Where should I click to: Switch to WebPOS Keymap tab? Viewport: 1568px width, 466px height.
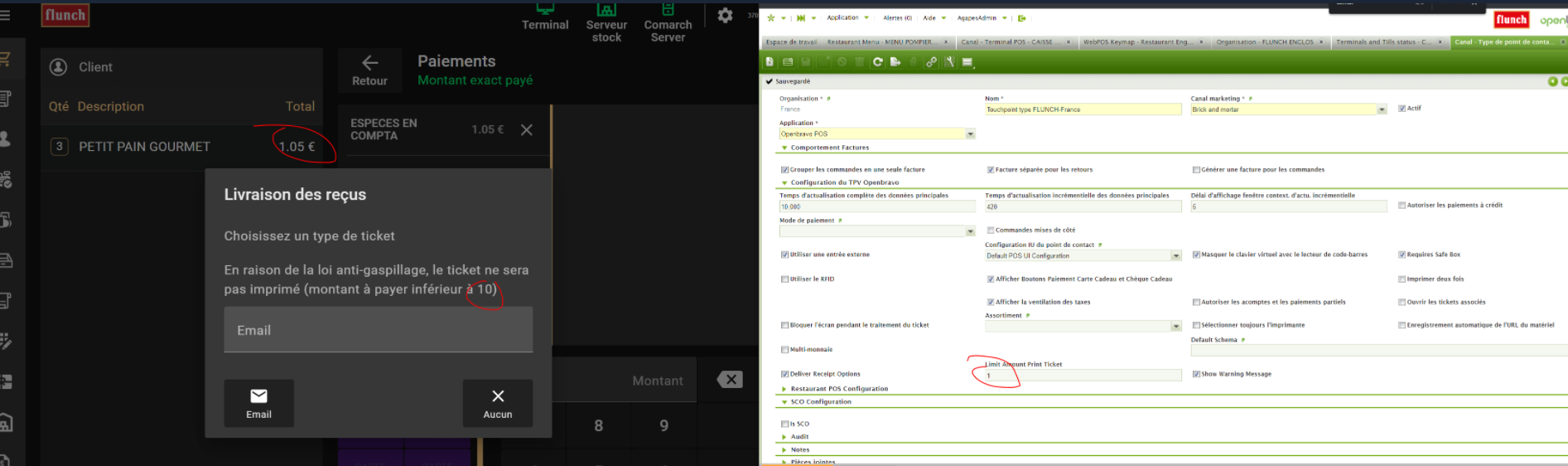tap(1143, 41)
